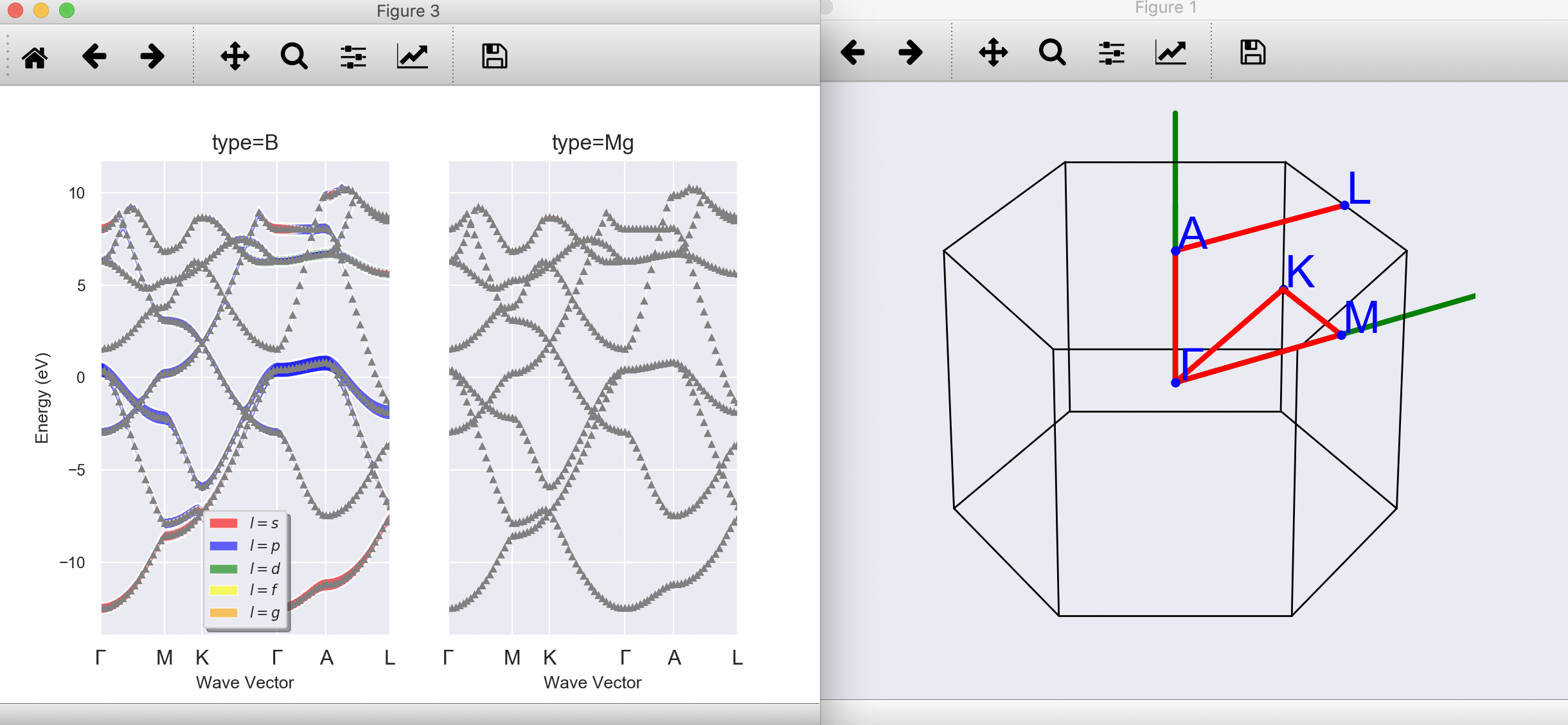The width and height of the screenshot is (1568, 725).
Task: Click the Home reset view icon in Figure 3
Action: 35,57
